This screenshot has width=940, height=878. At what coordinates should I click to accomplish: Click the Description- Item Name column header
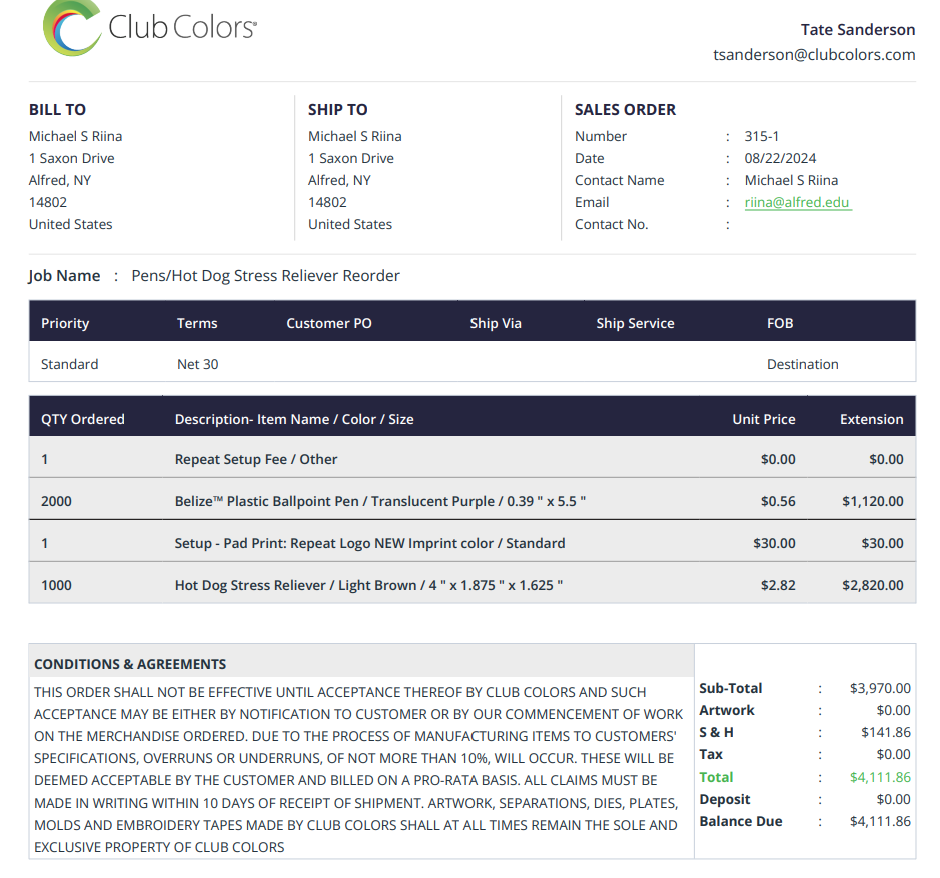[294, 420]
